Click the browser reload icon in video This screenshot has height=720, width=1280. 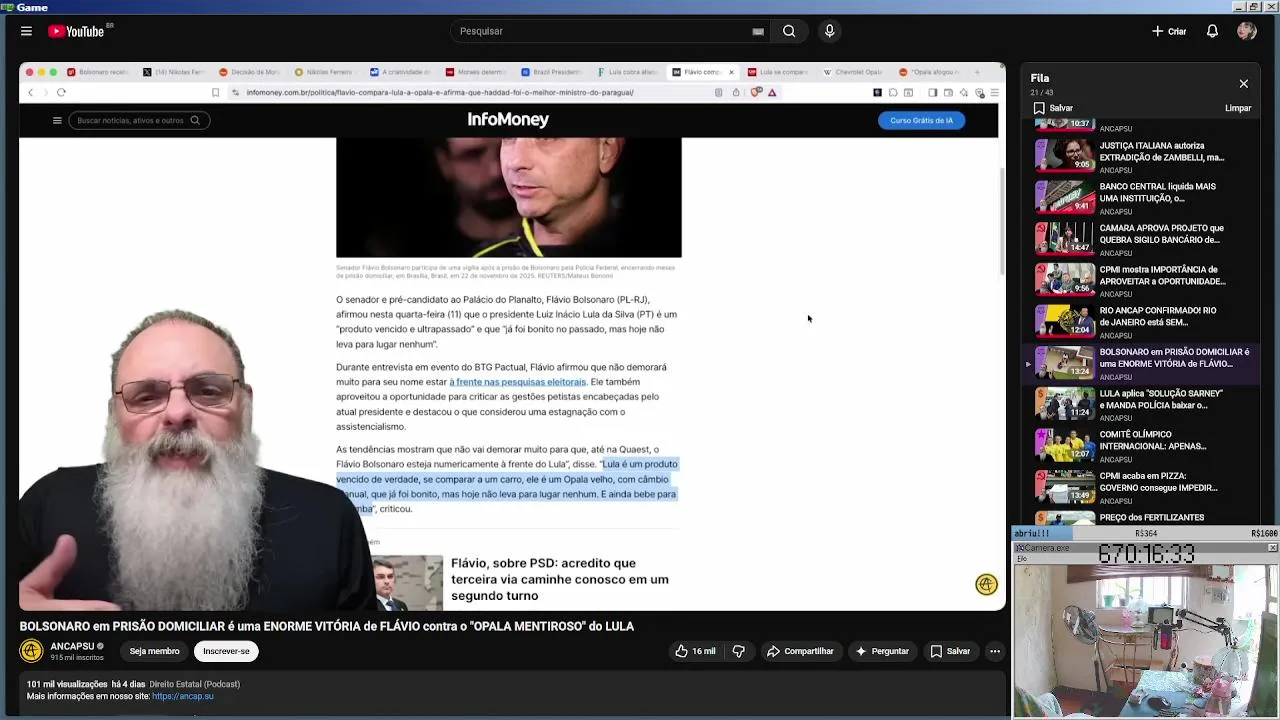tap(61, 92)
